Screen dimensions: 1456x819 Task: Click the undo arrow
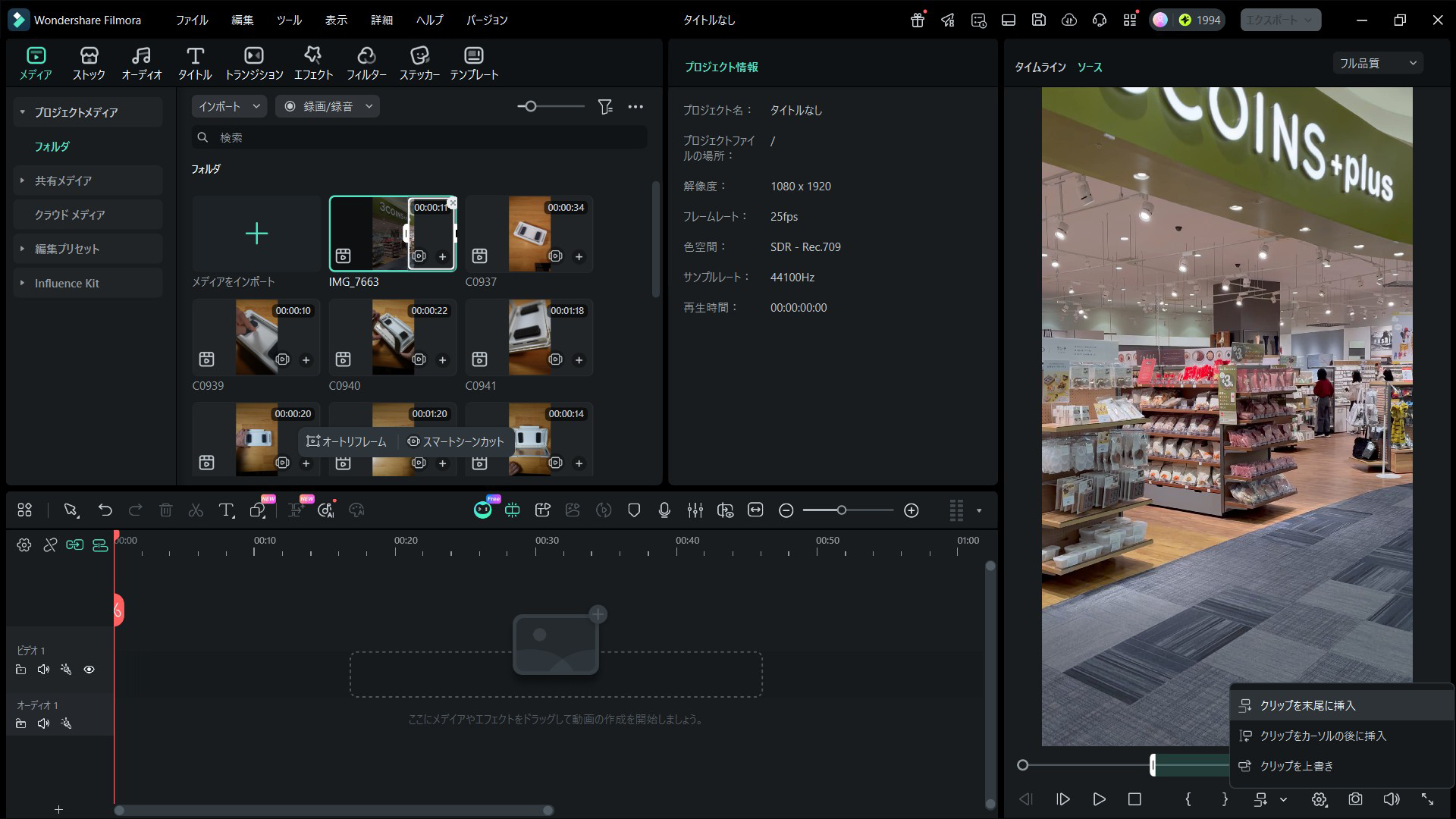pyautogui.click(x=105, y=510)
